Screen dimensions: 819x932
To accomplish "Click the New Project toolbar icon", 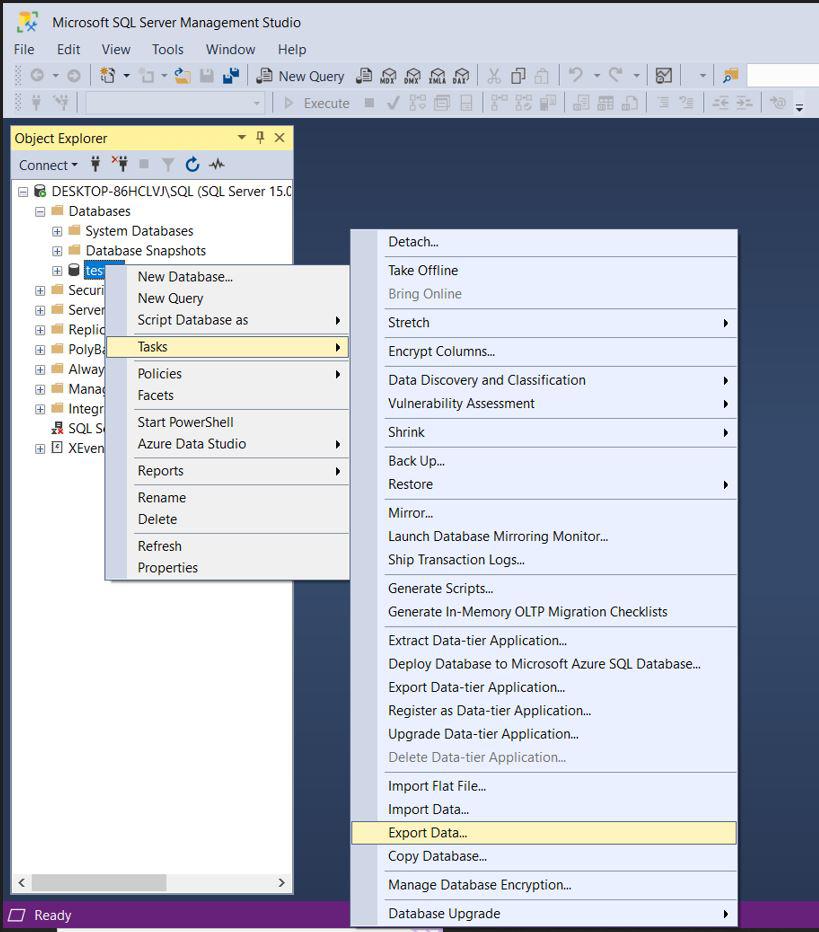I will (108, 75).
